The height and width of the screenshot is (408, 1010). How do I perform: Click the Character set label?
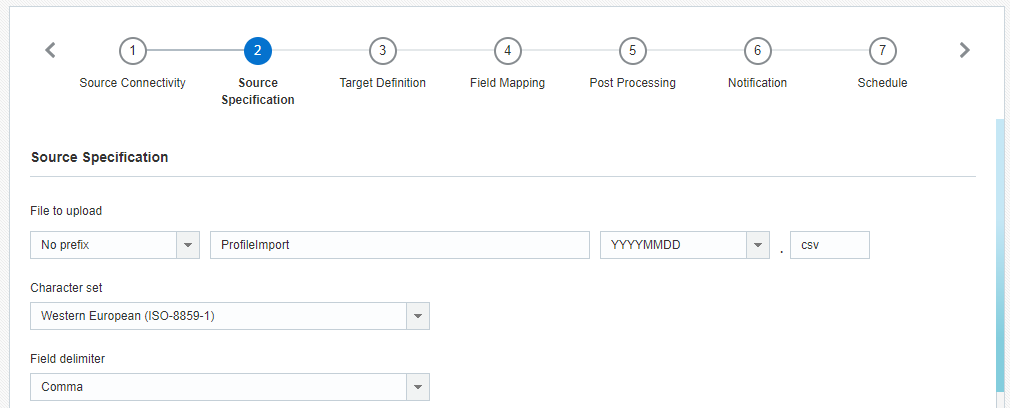66,288
